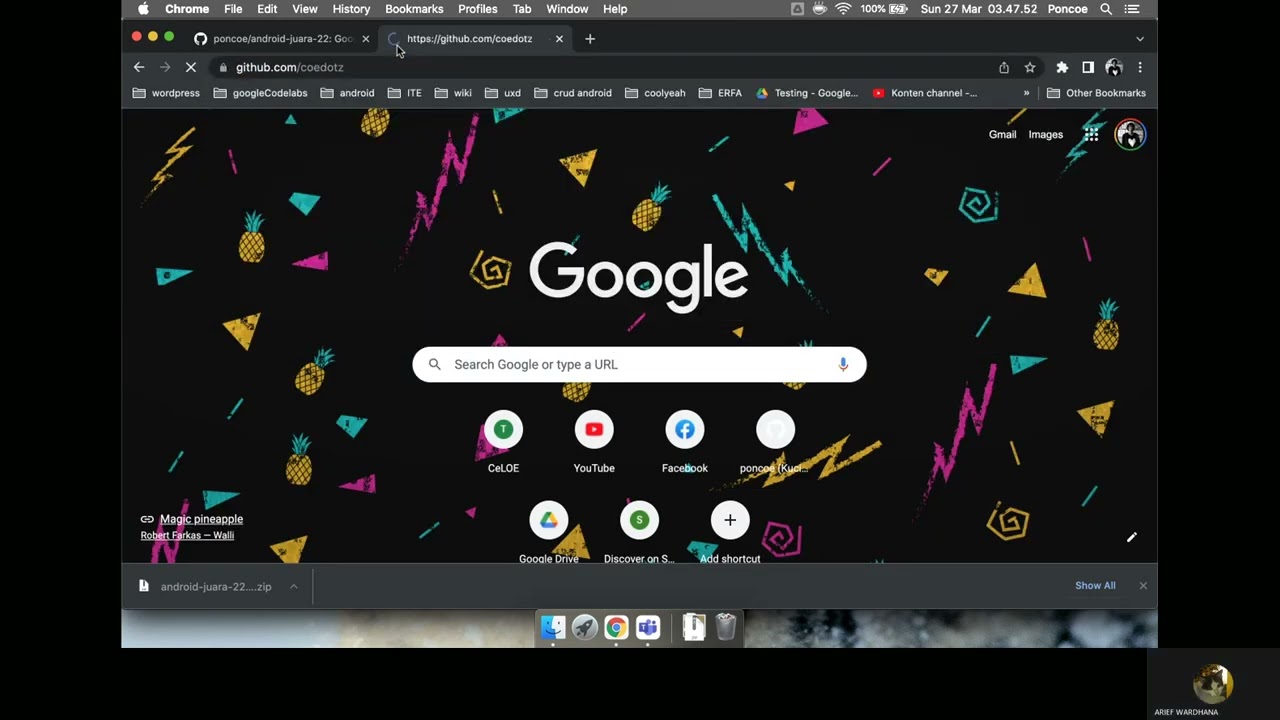
Task: Open the Konten channel bookmark
Action: [x=925, y=93]
